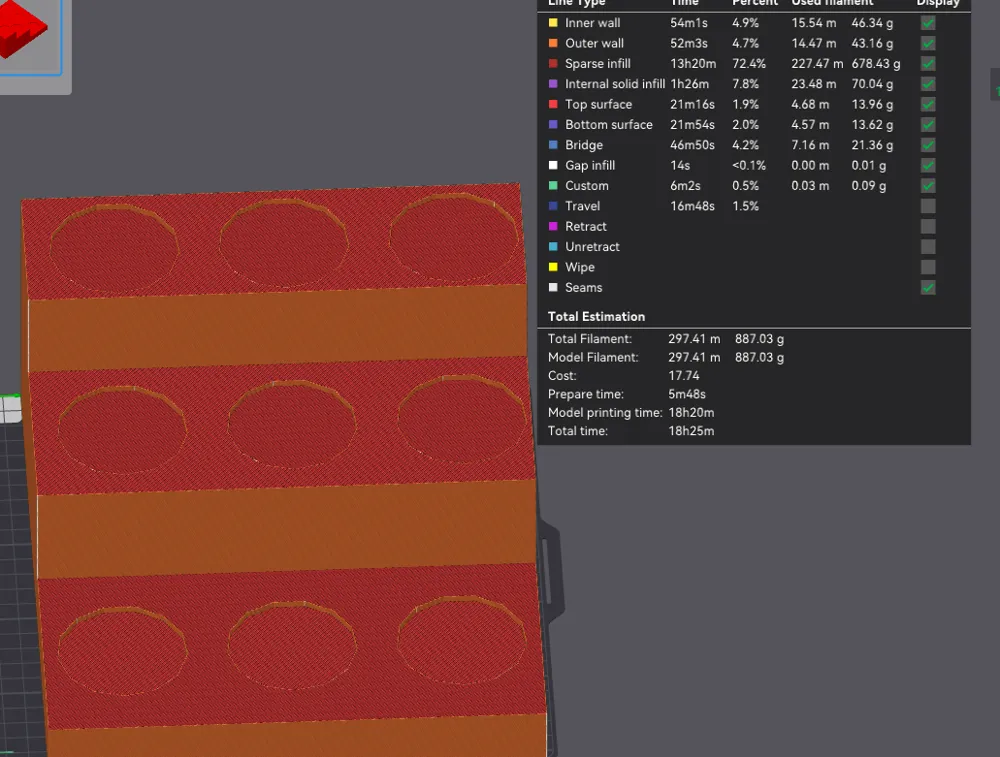This screenshot has height=757, width=1000.
Task: Click the Retract magenta swatch
Action: click(553, 226)
